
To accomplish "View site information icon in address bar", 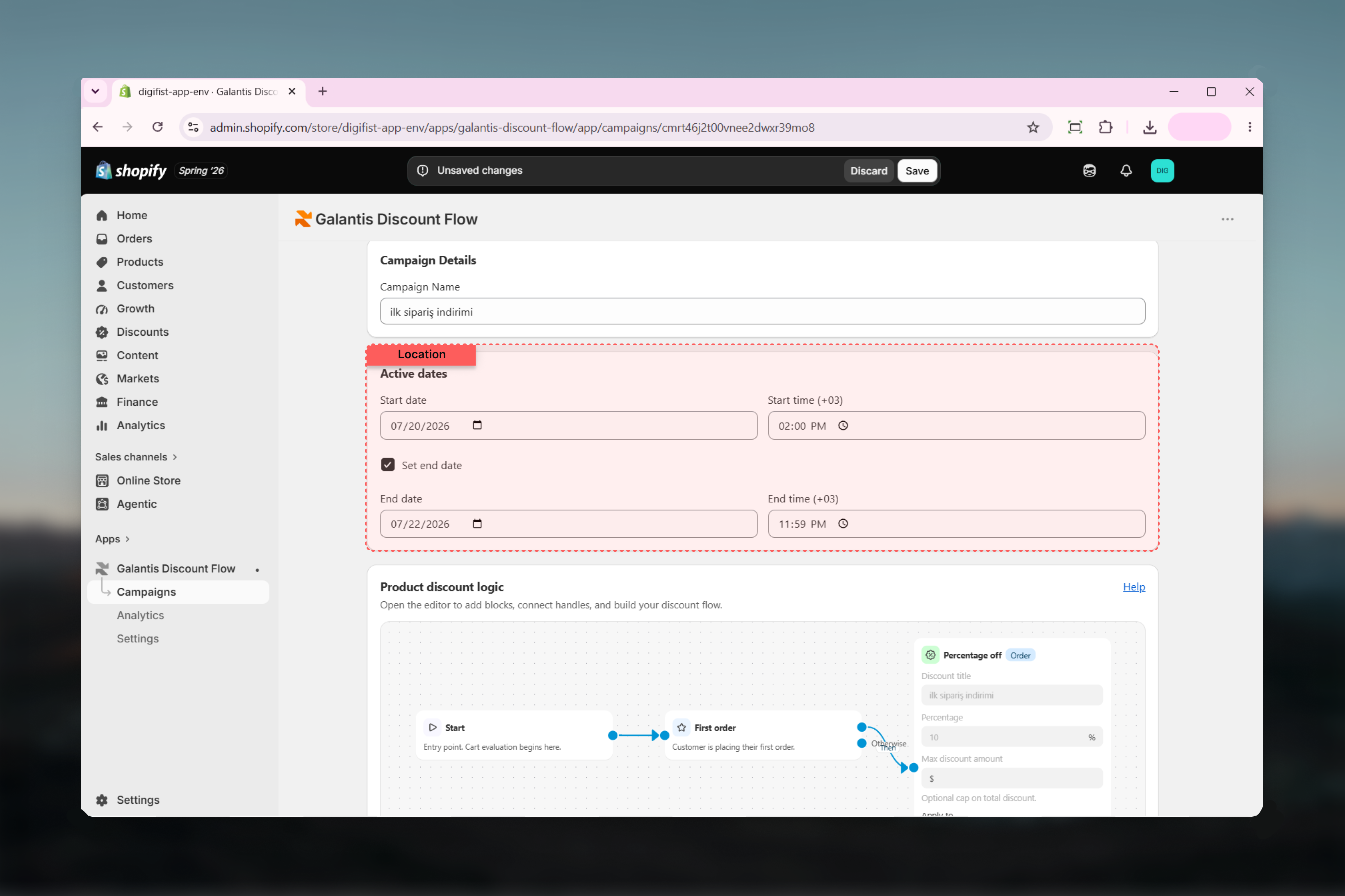I will pos(193,127).
